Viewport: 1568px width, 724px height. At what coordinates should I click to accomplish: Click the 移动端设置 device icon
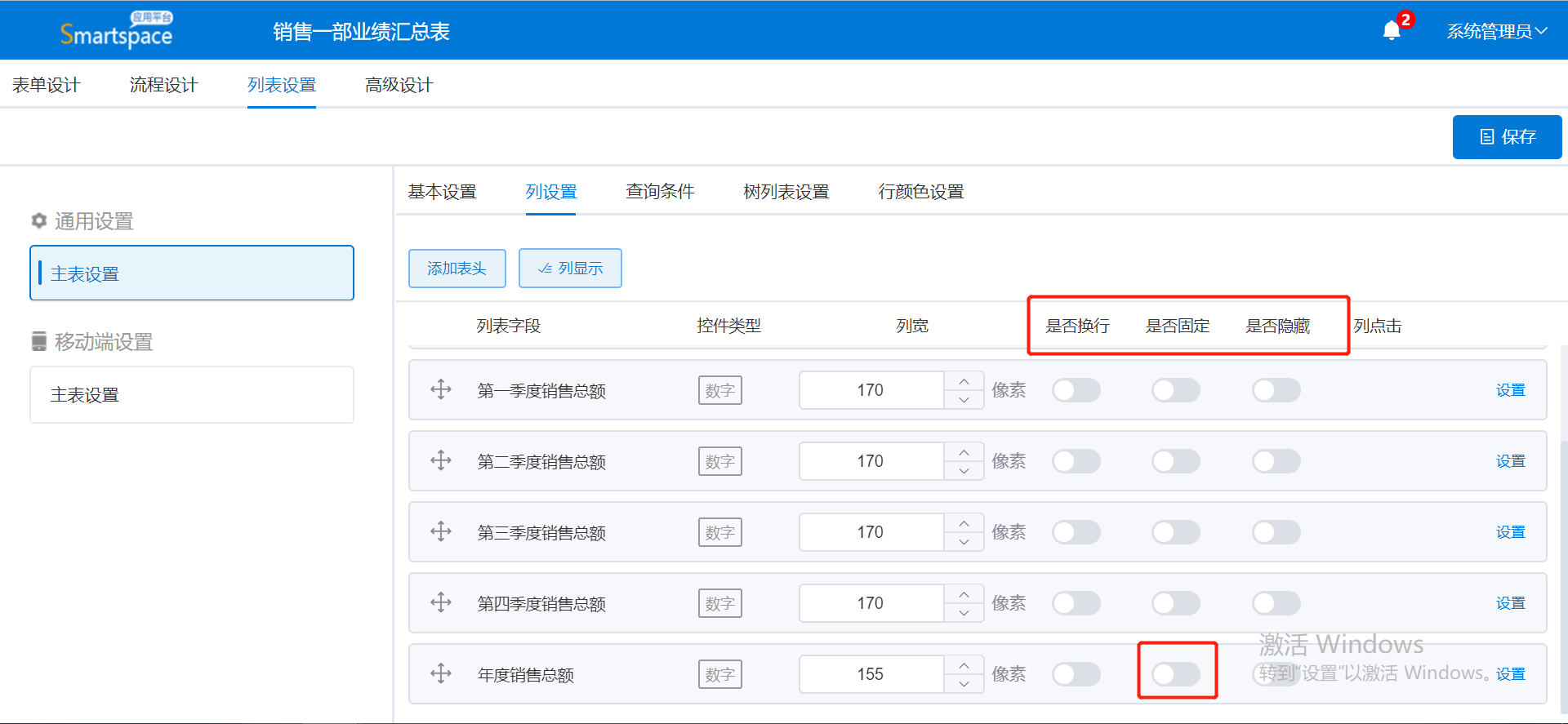38,341
